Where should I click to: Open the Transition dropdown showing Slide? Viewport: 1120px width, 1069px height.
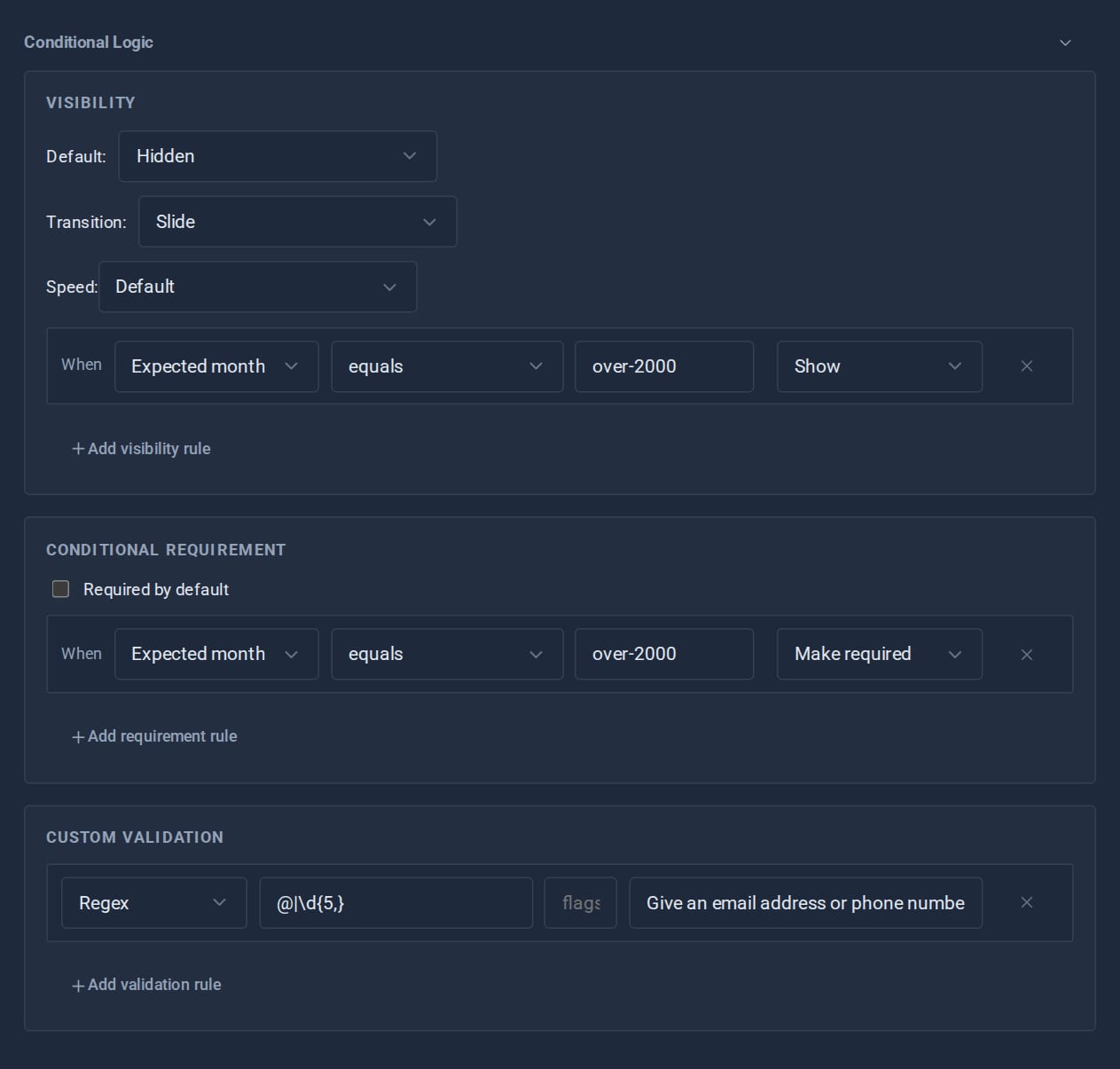coord(298,222)
